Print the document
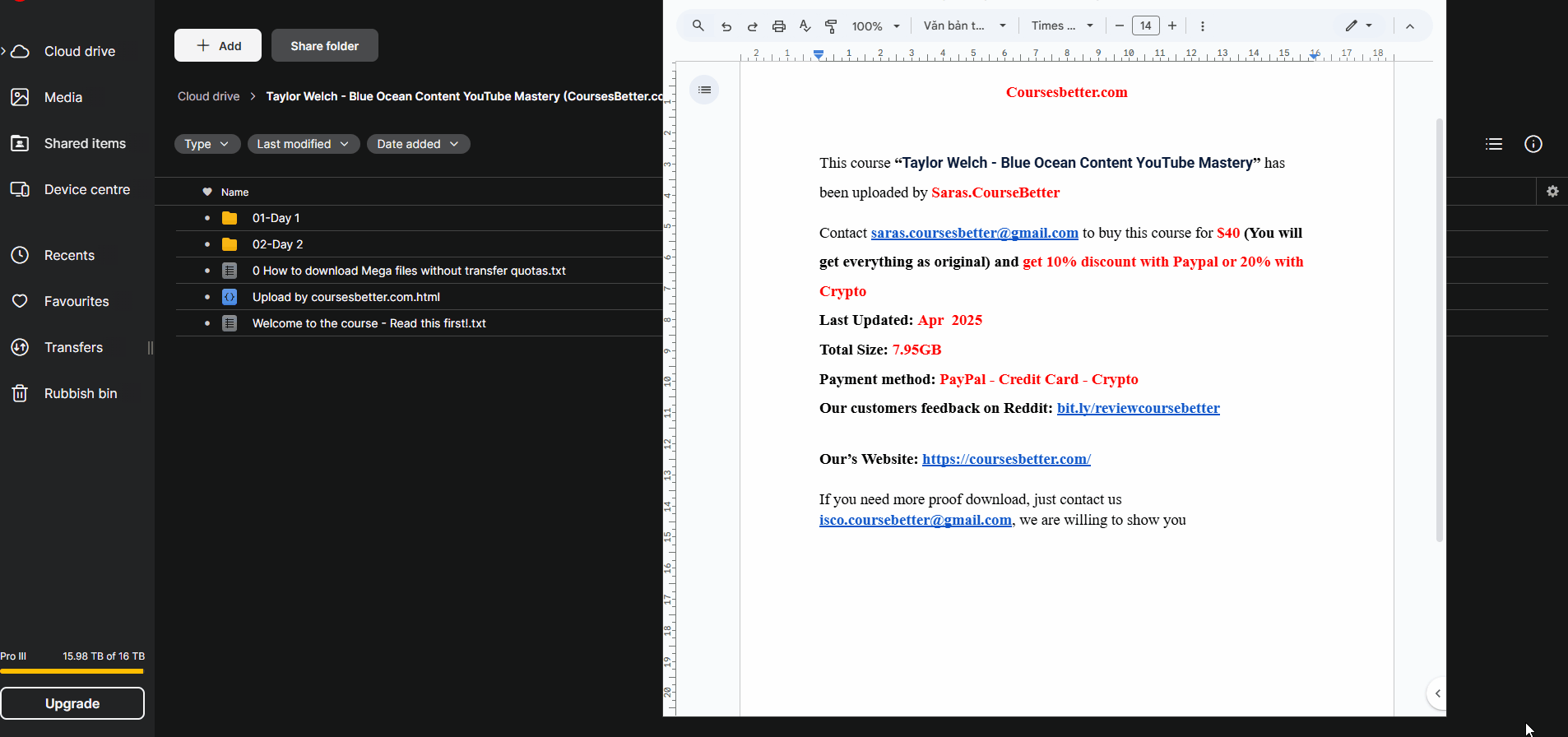1568x737 pixels. coord(779,26)
